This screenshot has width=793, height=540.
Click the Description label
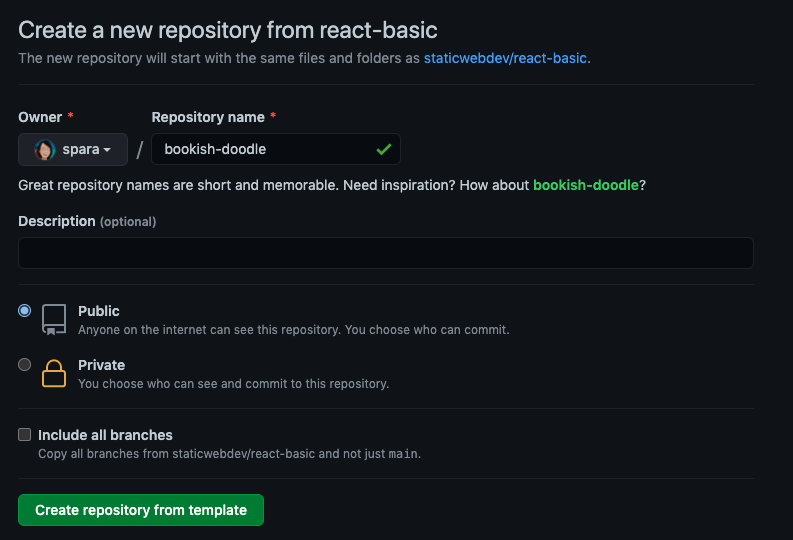point(57,221)
